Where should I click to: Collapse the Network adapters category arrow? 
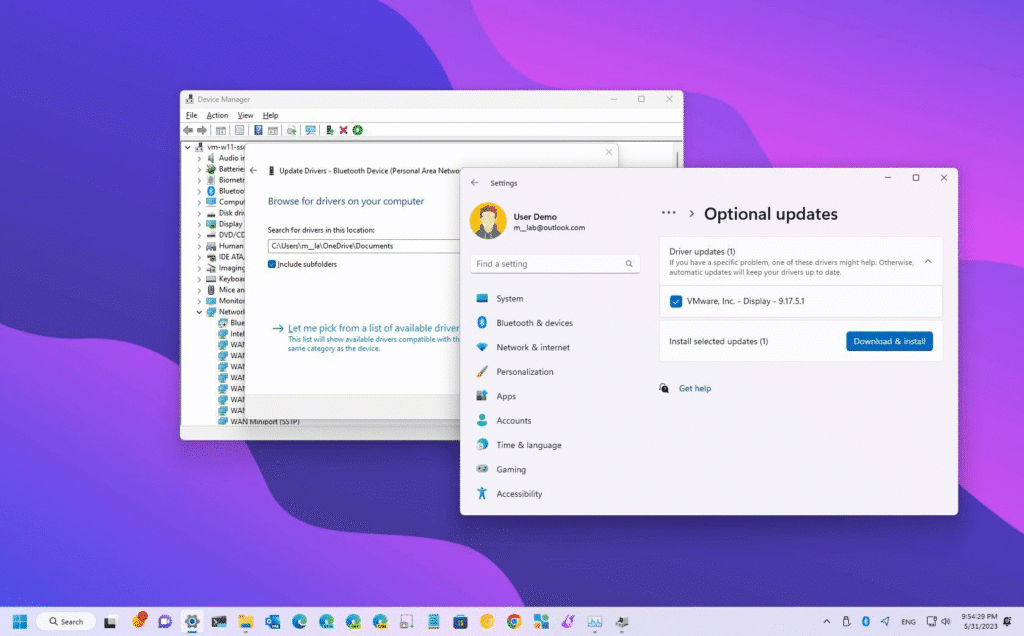[199, 312]
